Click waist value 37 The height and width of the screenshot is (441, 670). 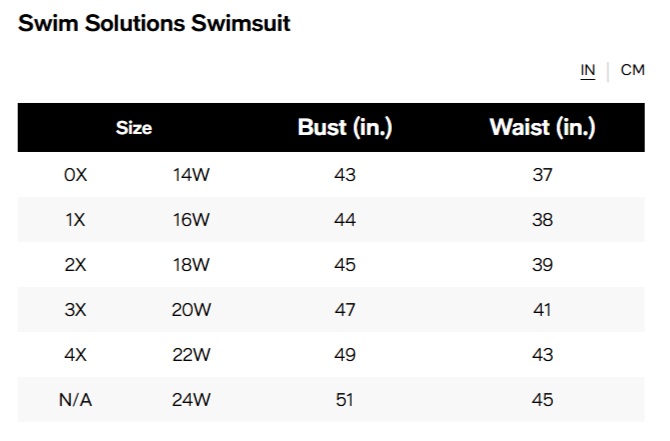(542, 175)
